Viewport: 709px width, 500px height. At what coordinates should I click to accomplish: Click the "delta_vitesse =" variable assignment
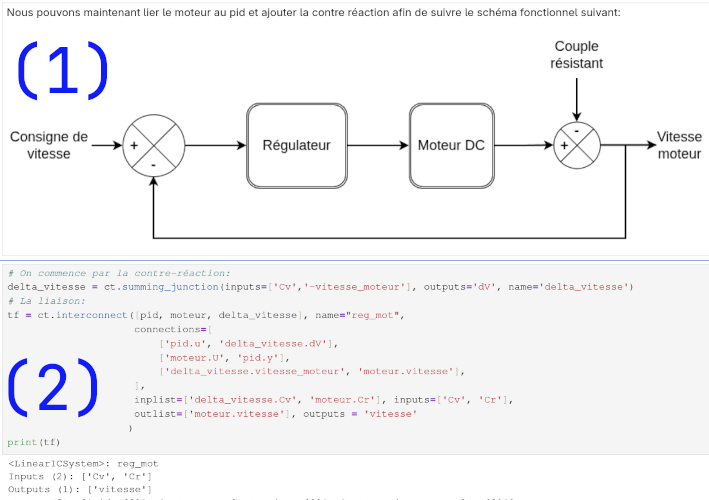pos(52,287)
